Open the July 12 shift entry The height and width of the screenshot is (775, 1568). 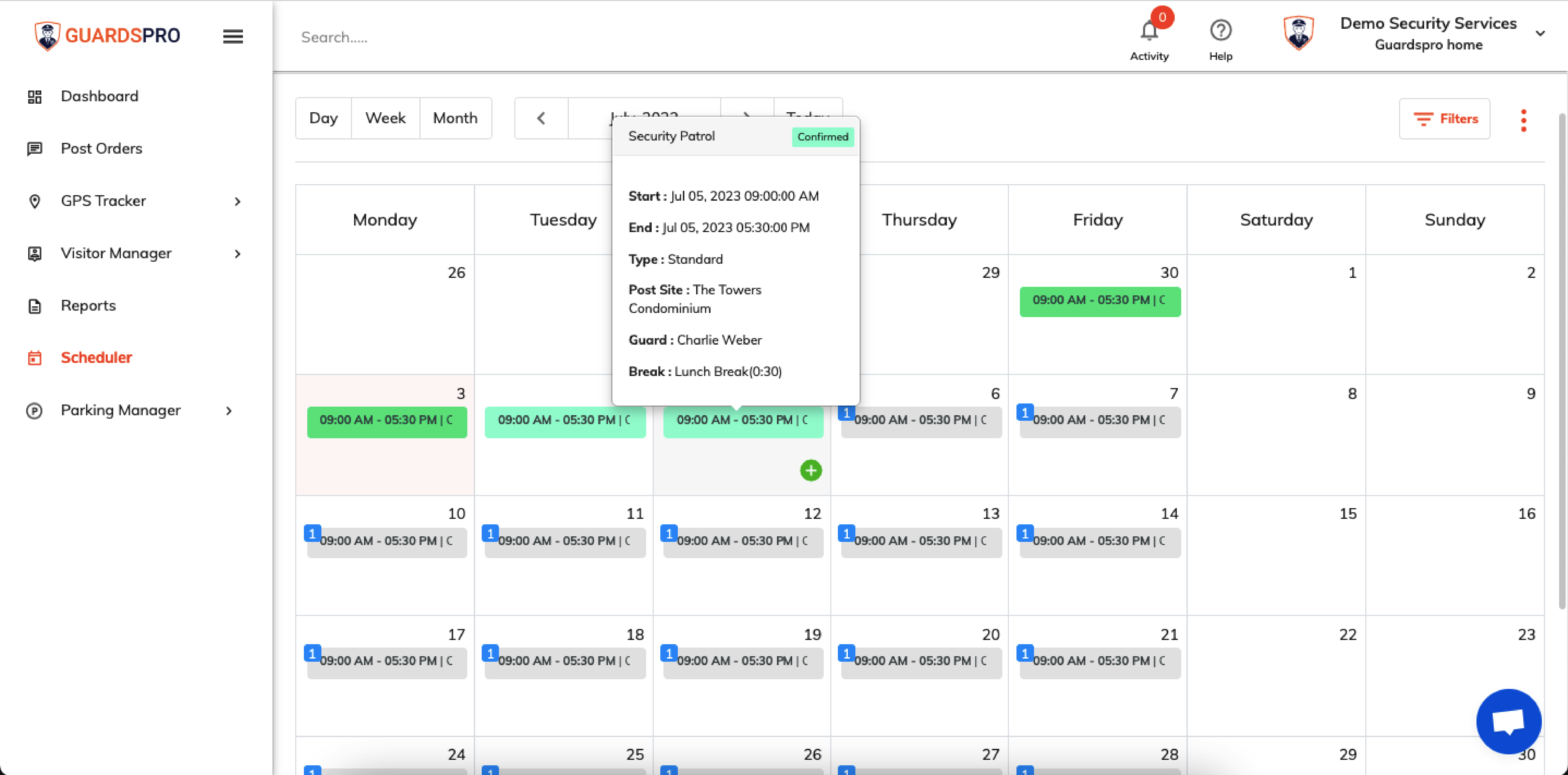pos(743,542)
